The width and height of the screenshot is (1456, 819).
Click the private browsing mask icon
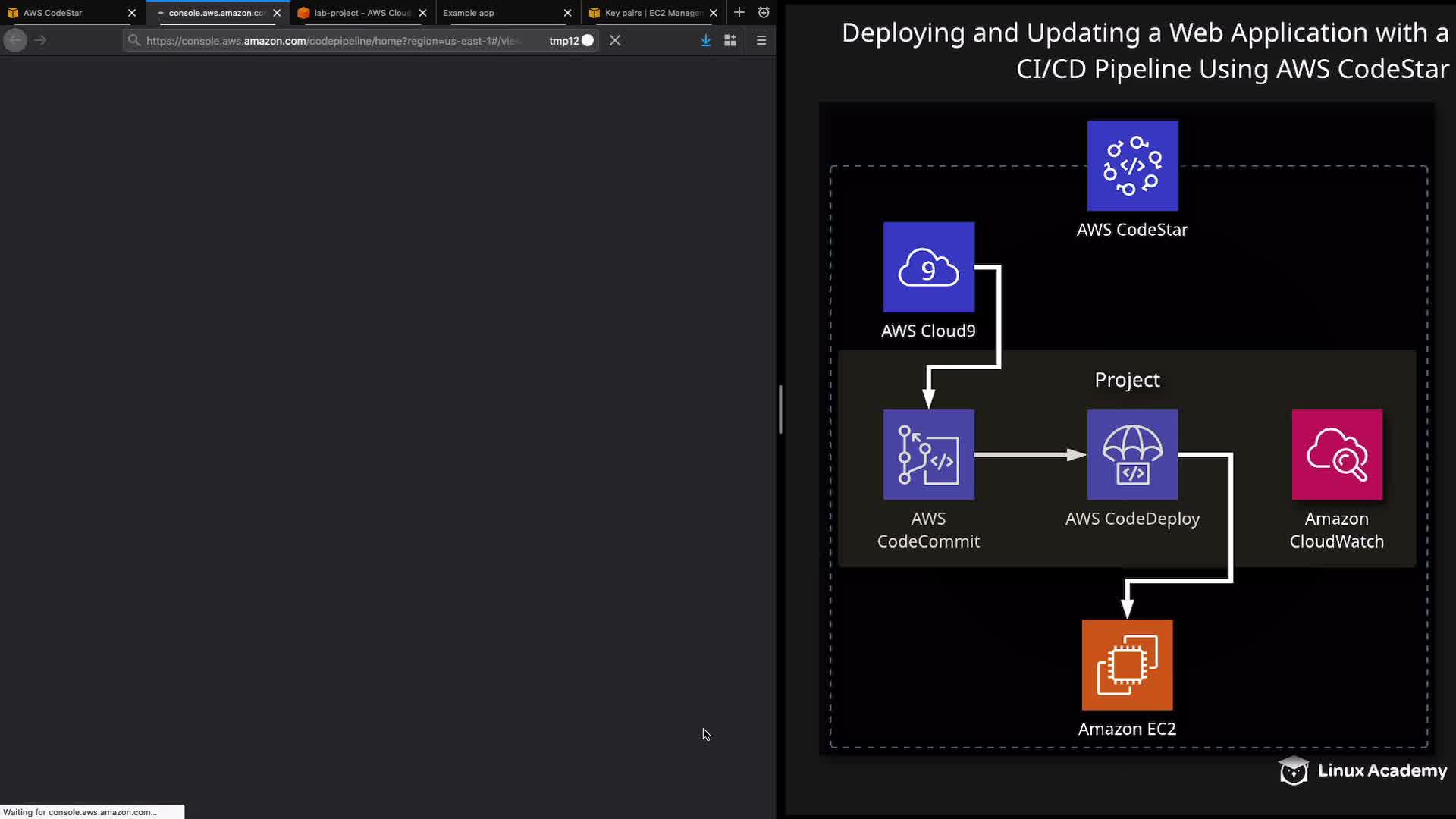point(764,13)
